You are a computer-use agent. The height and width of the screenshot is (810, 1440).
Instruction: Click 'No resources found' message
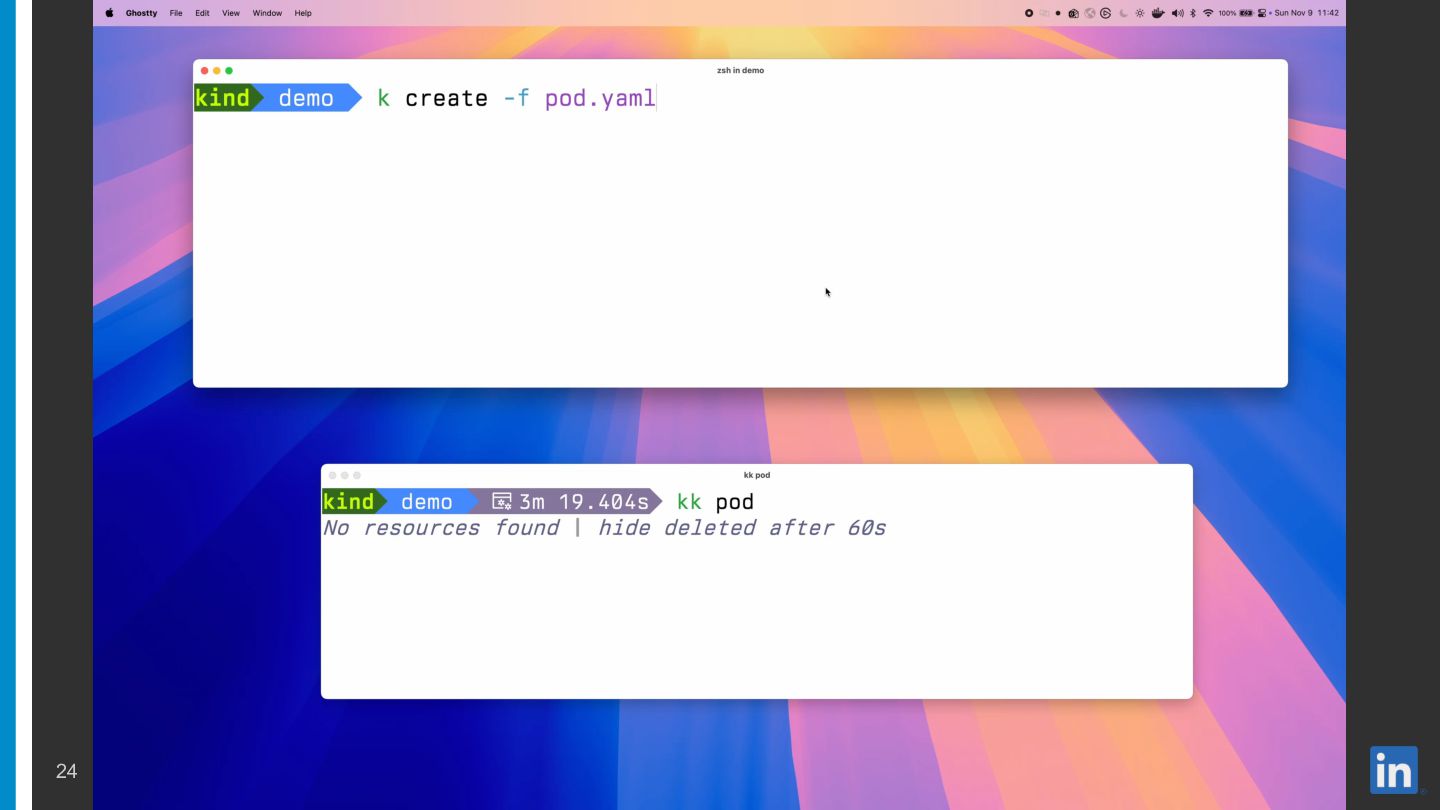[441, 528]
